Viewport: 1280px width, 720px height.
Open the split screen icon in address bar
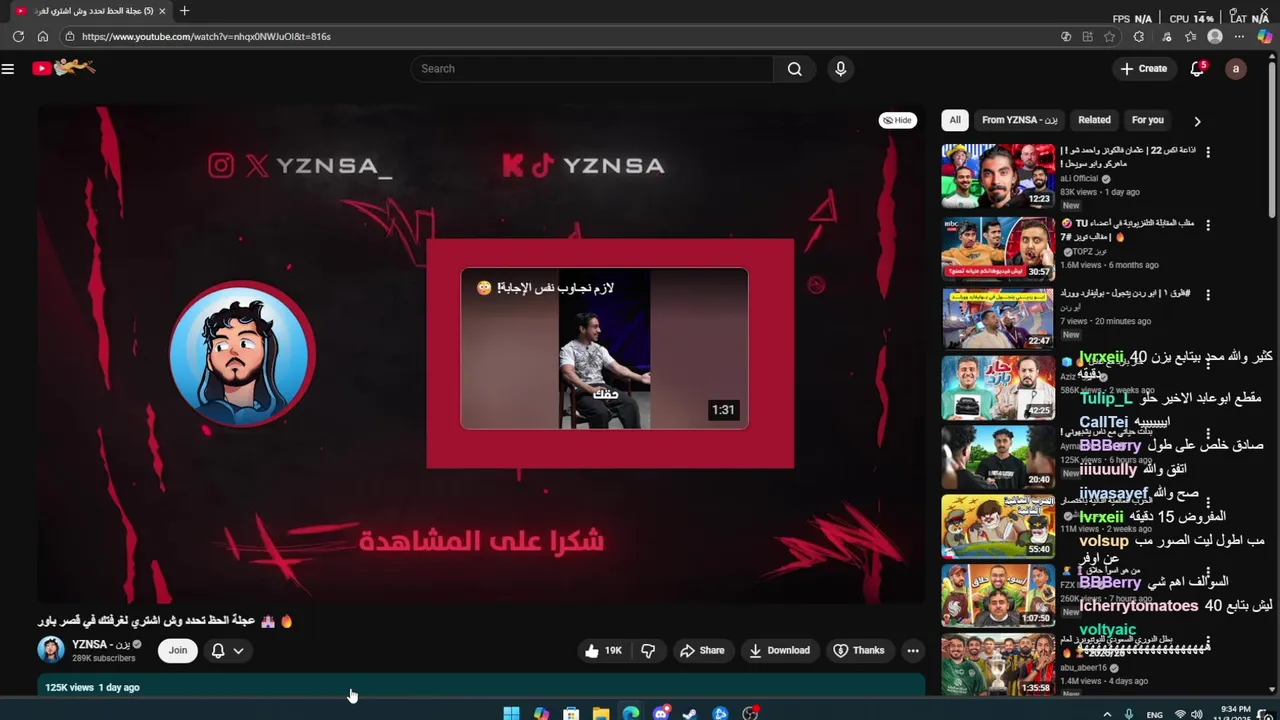tap(1087, 36)
